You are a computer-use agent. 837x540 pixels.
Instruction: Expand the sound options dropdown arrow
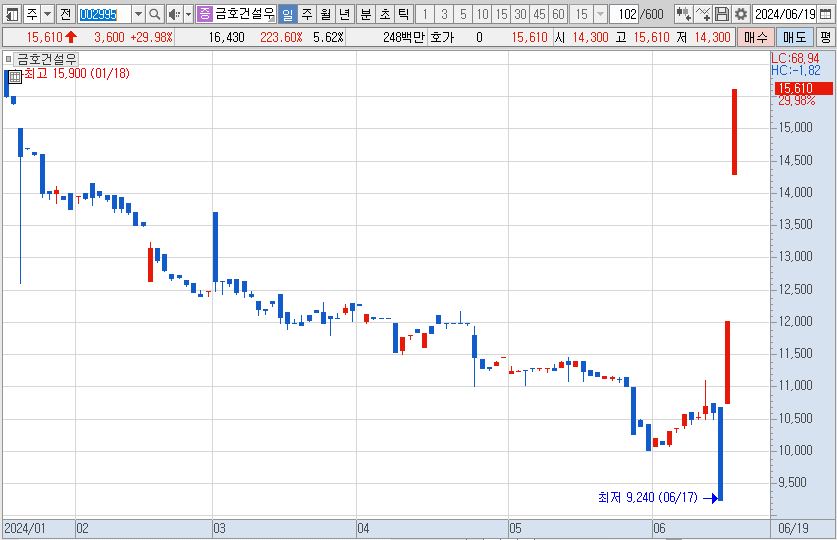188,14
